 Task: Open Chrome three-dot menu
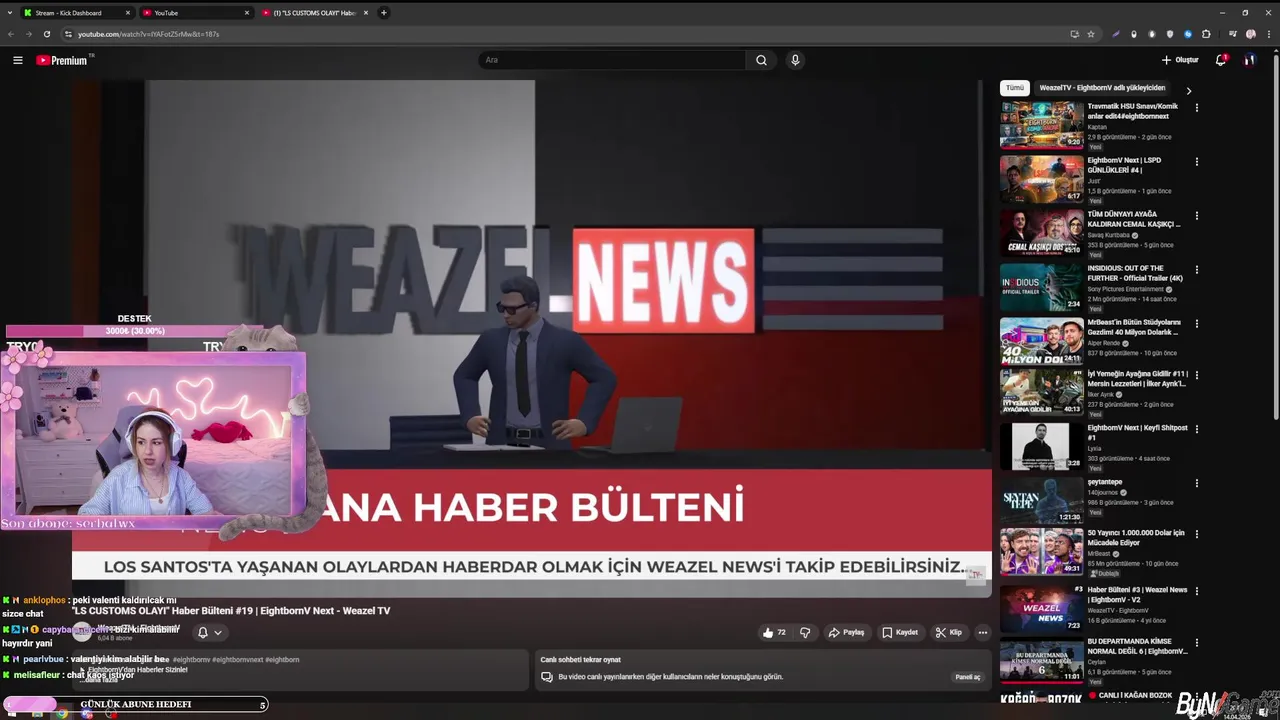coord(1269,34)
